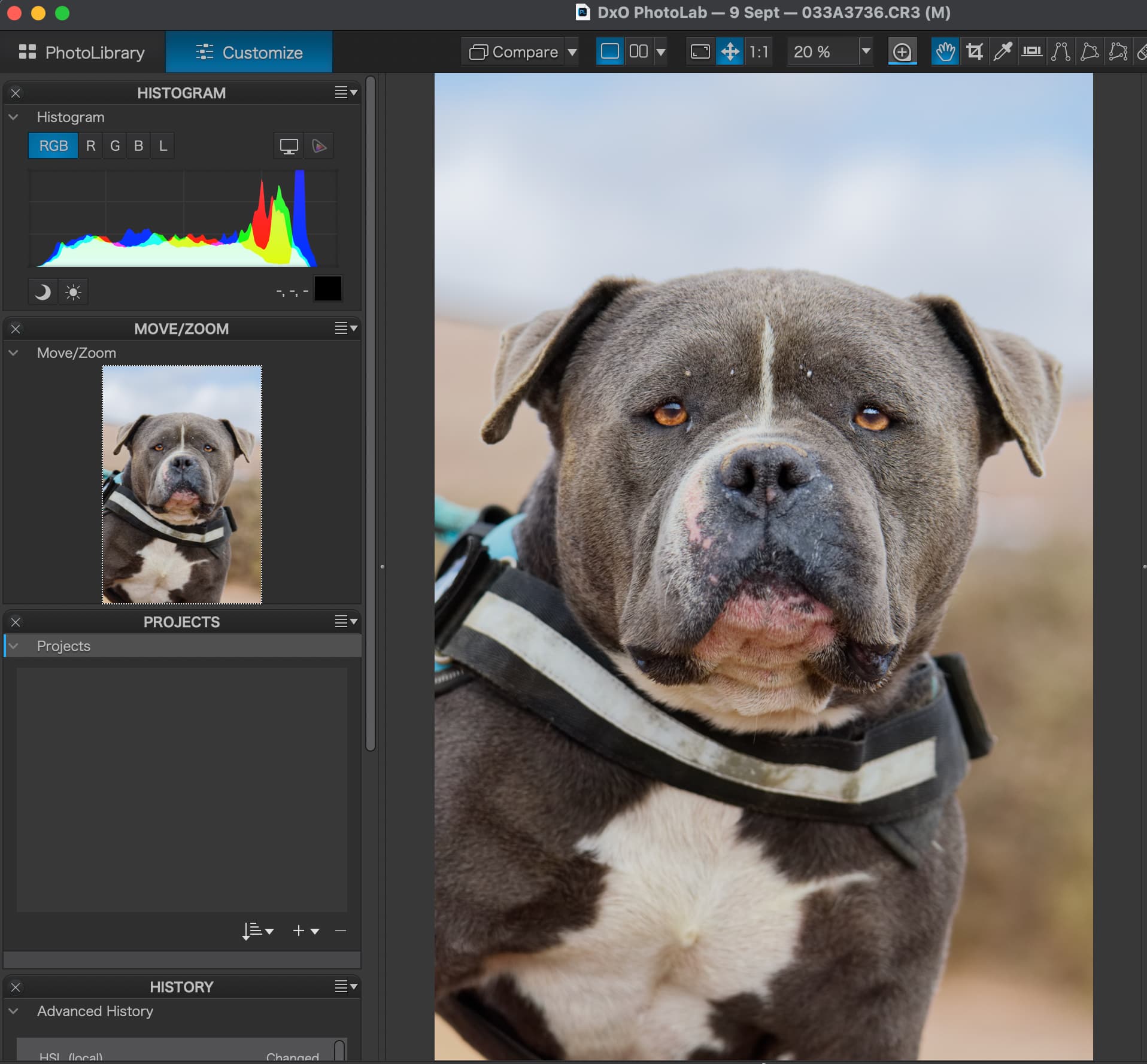The image size is (1147, 1064).
Task: Switch histogram to the R channel
Action: coord(90,146)
